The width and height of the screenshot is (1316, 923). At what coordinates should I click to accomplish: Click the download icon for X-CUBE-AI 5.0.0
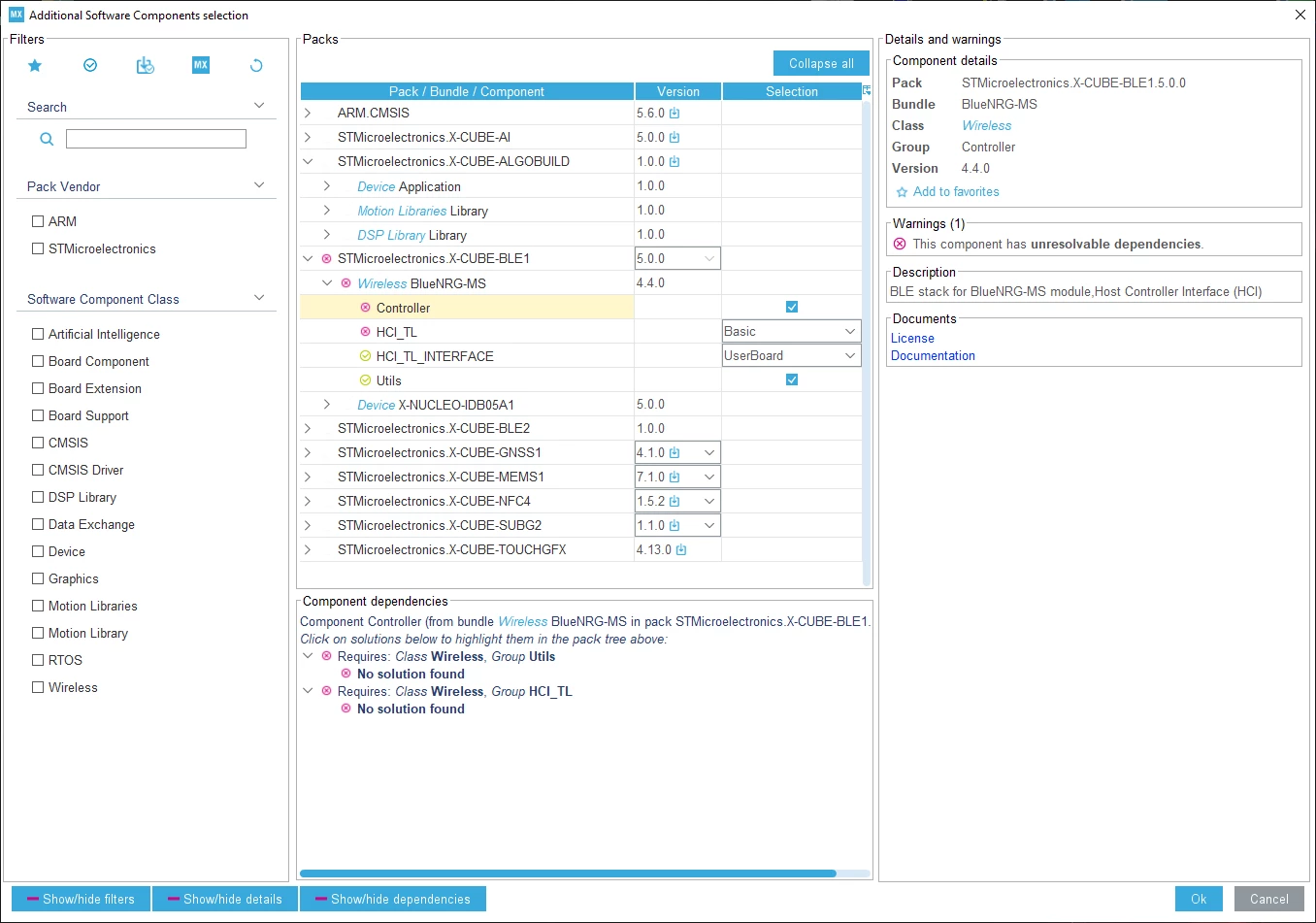click(x=674, y=138)
